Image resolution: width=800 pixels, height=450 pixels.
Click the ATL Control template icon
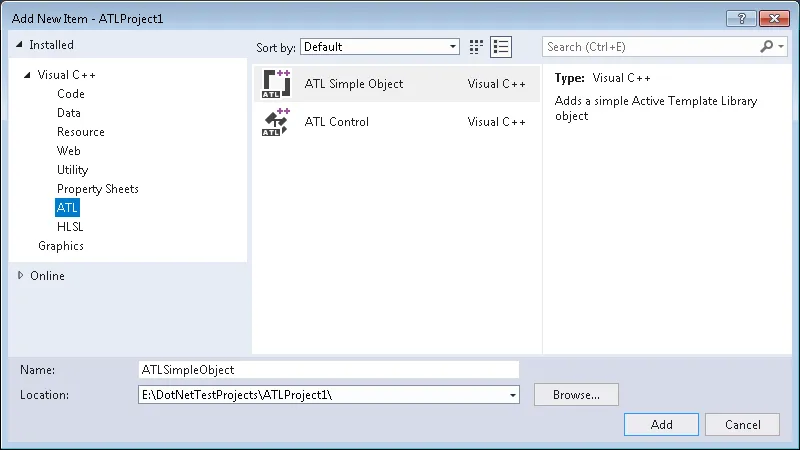tap(276, 122)
